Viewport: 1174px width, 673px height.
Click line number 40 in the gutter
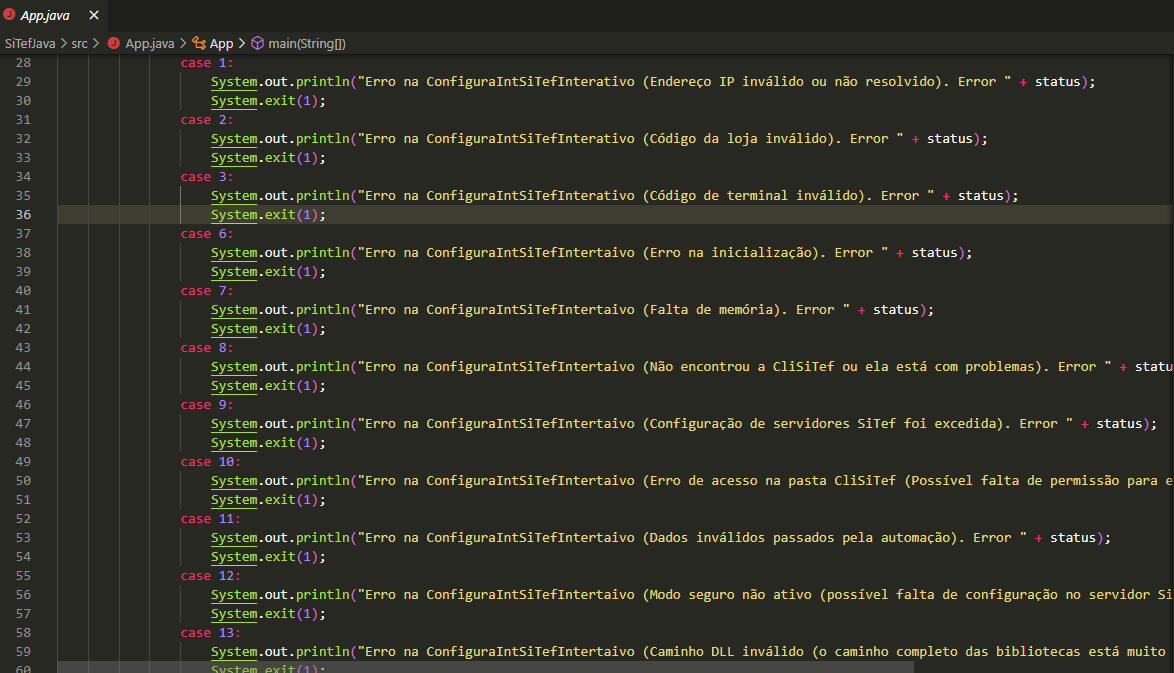(x=23, y=290)
